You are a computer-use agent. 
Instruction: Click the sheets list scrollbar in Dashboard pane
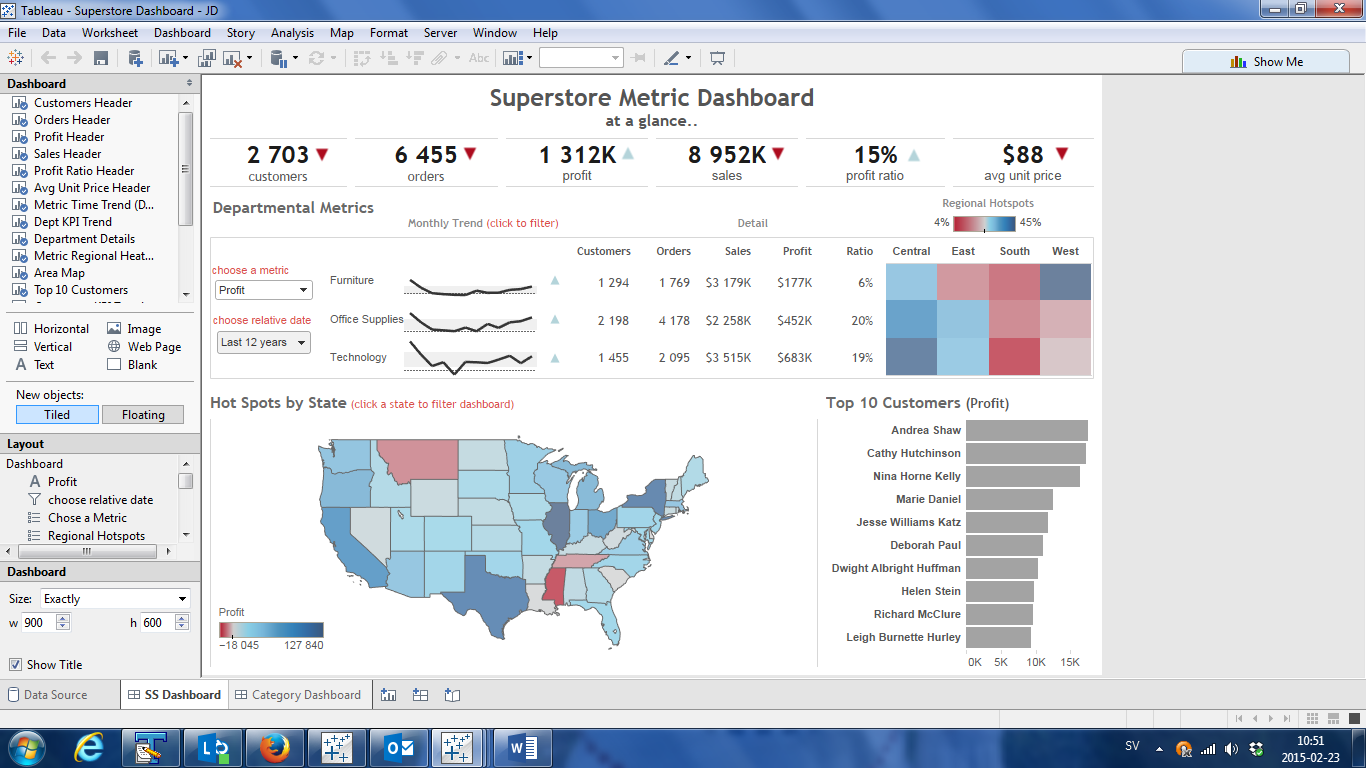186,170
